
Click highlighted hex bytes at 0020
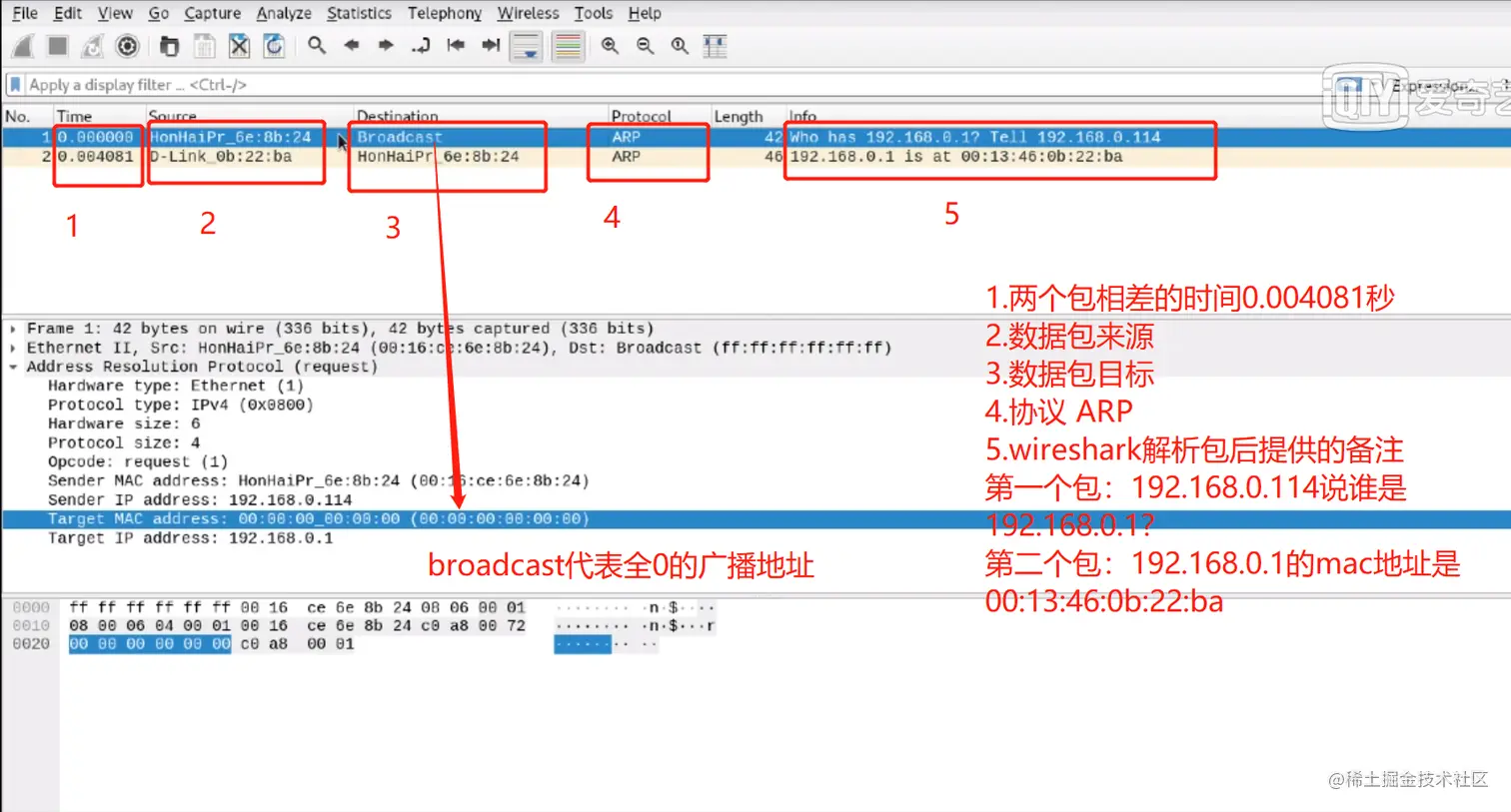[x=150, y=644]
